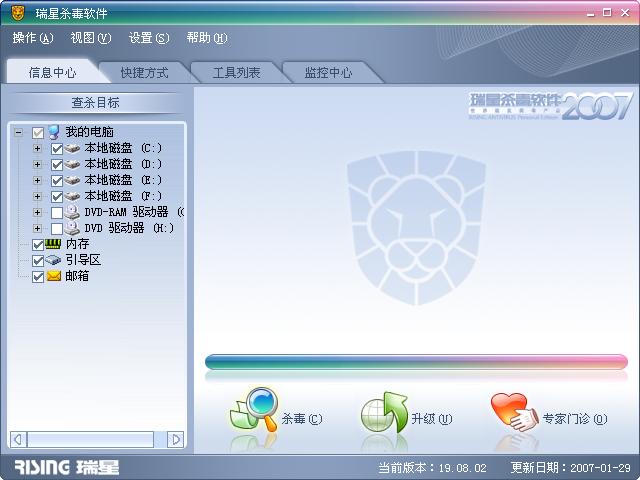This screenshot has height=480, width=640.
Task: Click the envelope icon beside 邮箱
Action: (x=53, y=276)
